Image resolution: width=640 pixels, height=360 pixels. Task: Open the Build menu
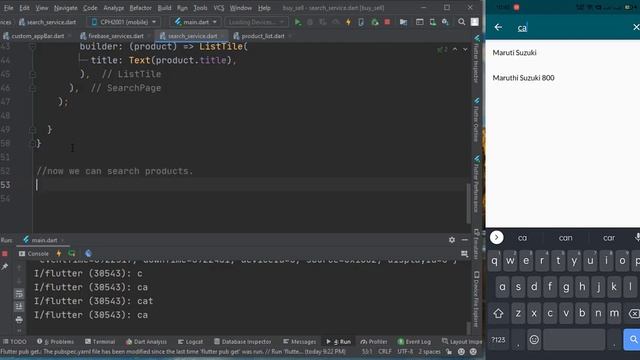click(164, 8)
